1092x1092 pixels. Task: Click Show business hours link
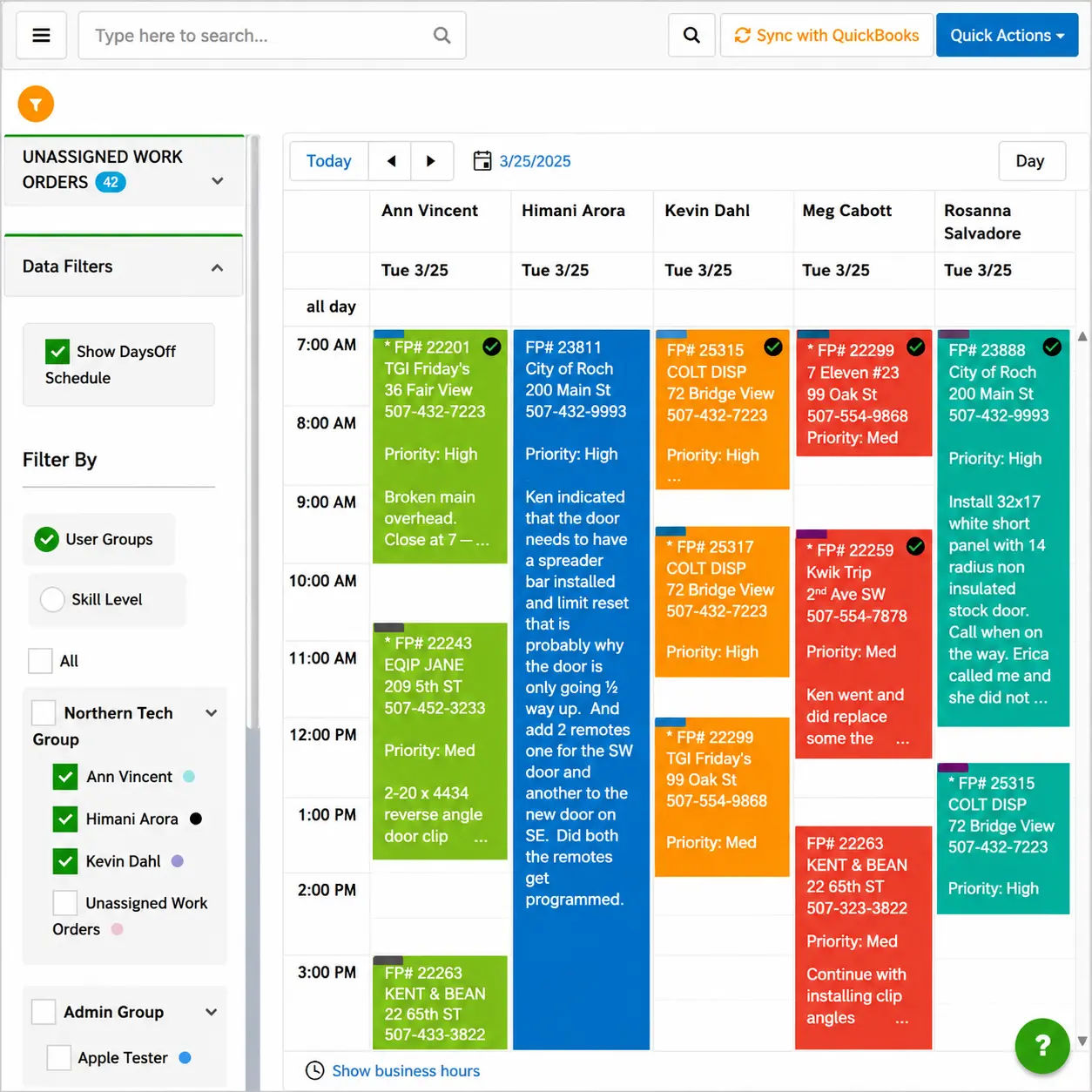coord(406,1071)
